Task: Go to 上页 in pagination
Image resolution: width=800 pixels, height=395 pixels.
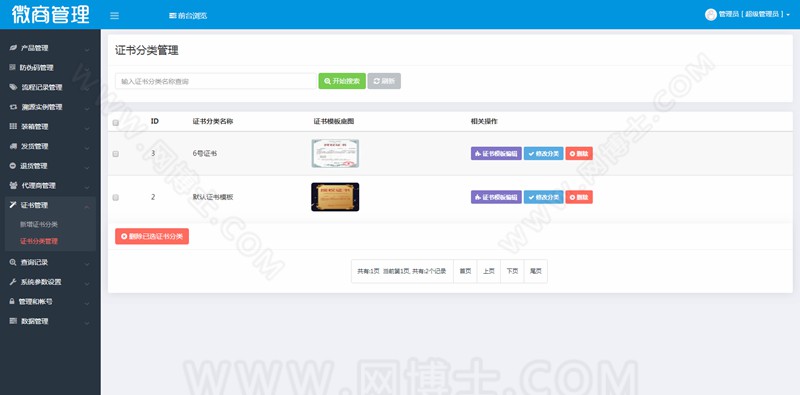Action: coord(489,271)
